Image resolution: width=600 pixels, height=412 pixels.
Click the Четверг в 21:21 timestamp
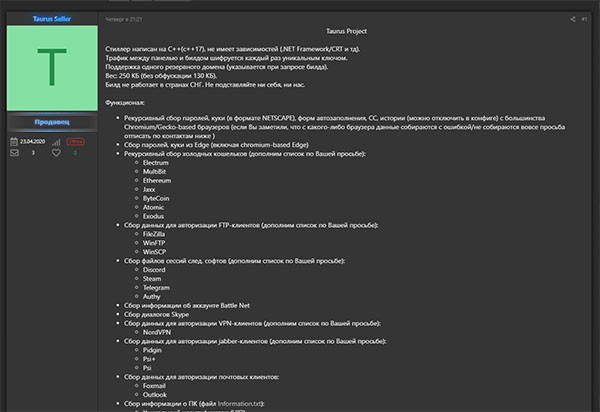point(124,18)
